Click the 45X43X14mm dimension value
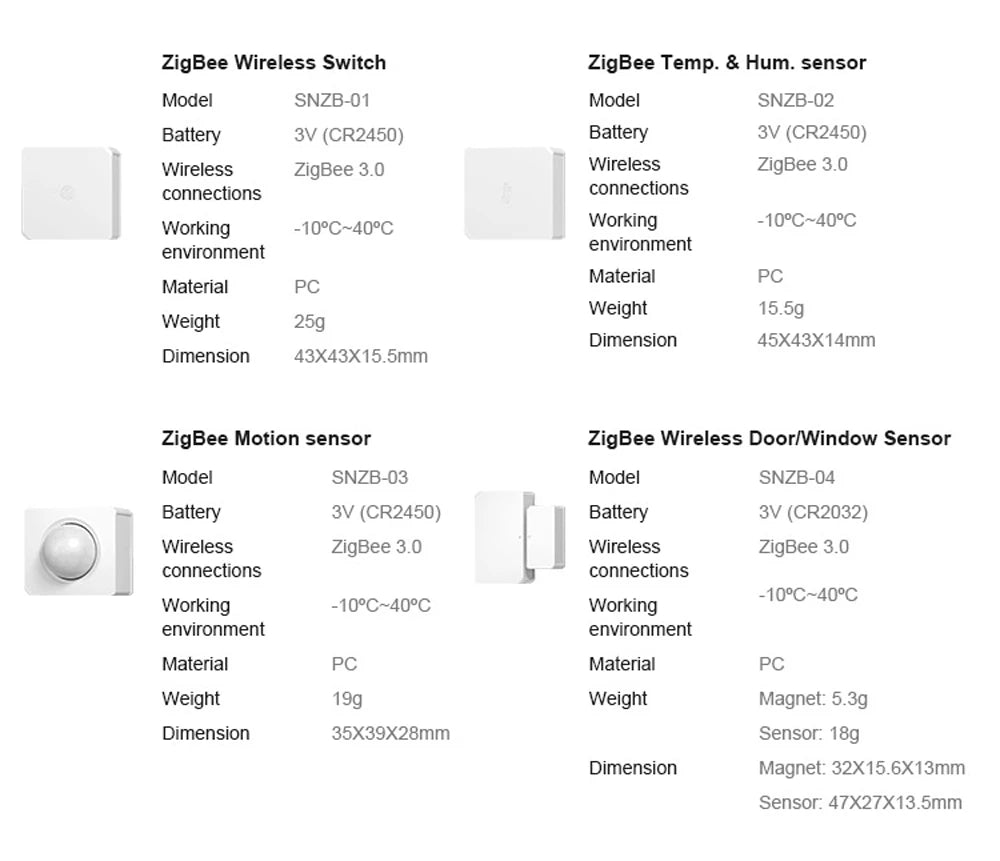Viewport: 1000px width, 861px height. tap(816, 340)
